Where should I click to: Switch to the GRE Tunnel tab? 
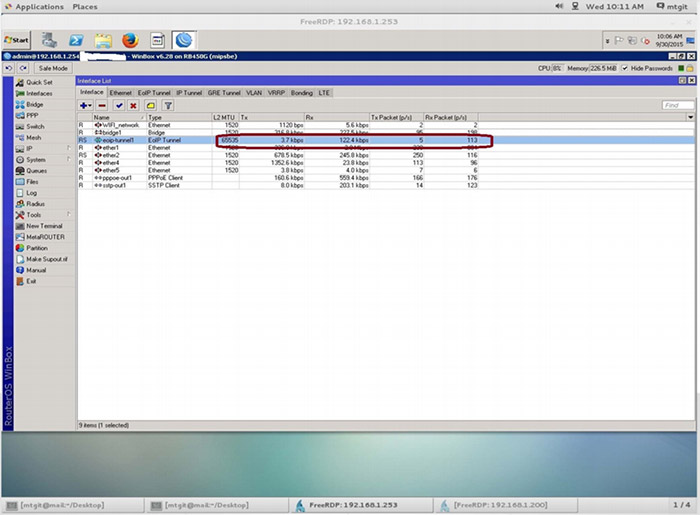(224, 93)
